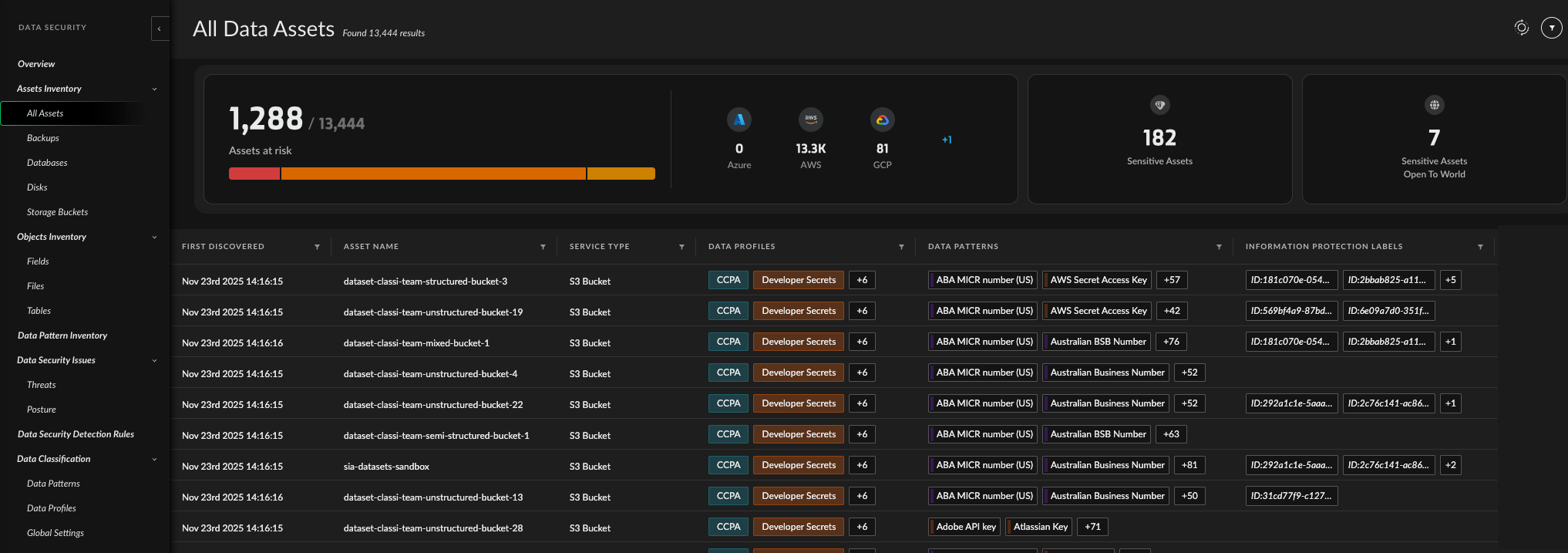Viewport: 1568px width, 553px height.
Task: Show the +1 additional cloud providers
Action: (947, 140)
